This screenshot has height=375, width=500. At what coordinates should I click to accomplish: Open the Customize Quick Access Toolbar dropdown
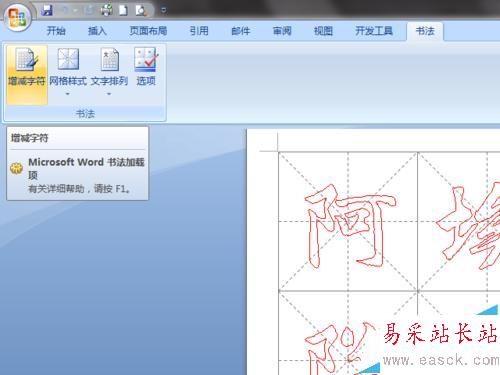pos(164,10)
